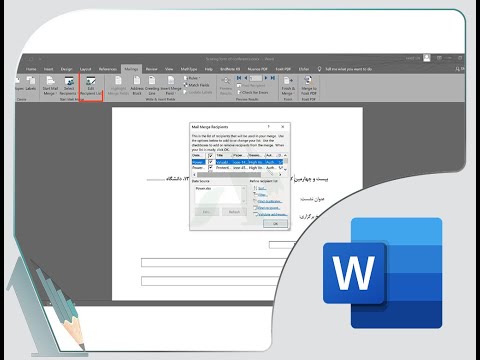Viewport: 480px width, 360px height.
Task: Go to the last record arrow
Action: [x=273, y=78]
